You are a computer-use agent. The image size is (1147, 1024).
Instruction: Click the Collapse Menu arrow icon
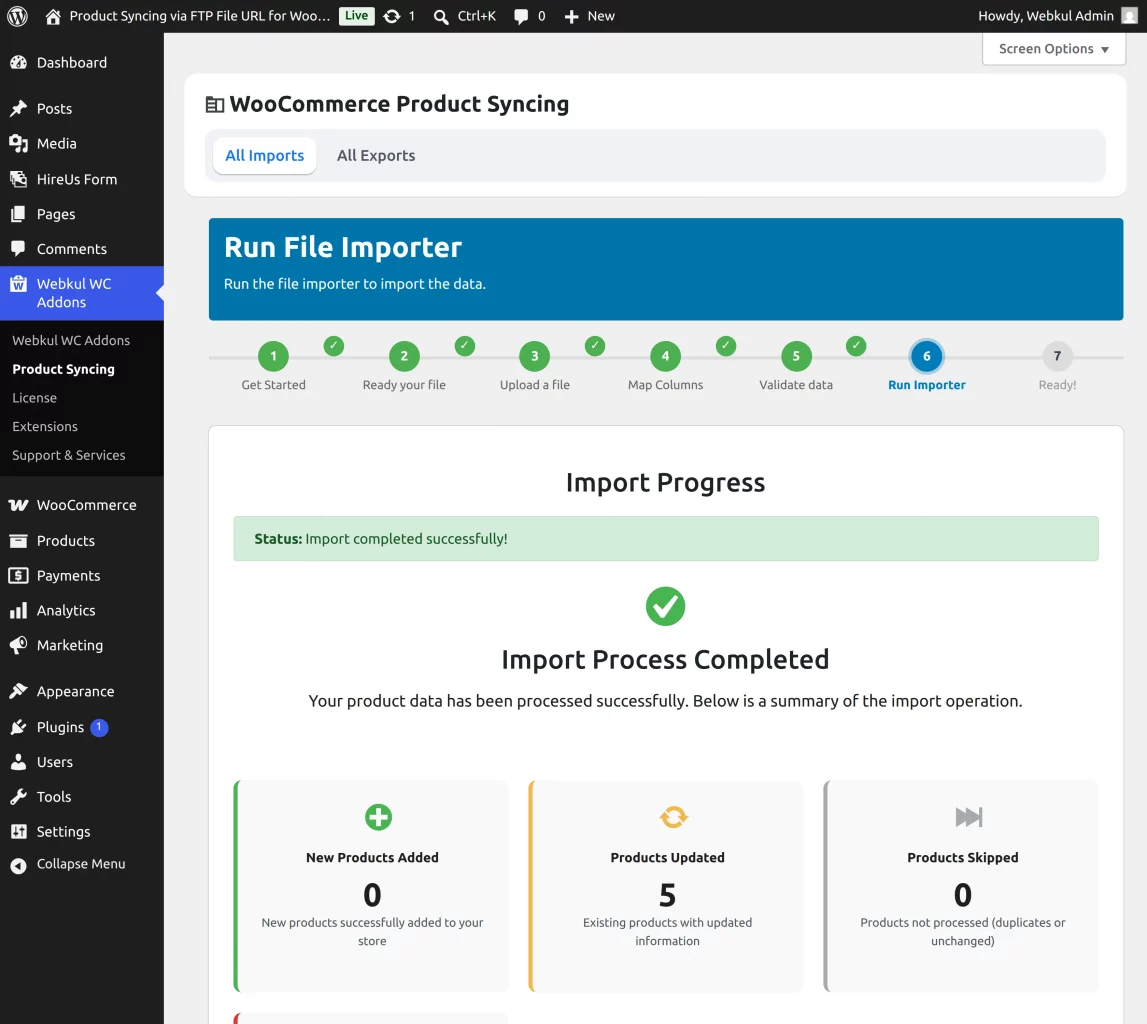coord(18,865)
